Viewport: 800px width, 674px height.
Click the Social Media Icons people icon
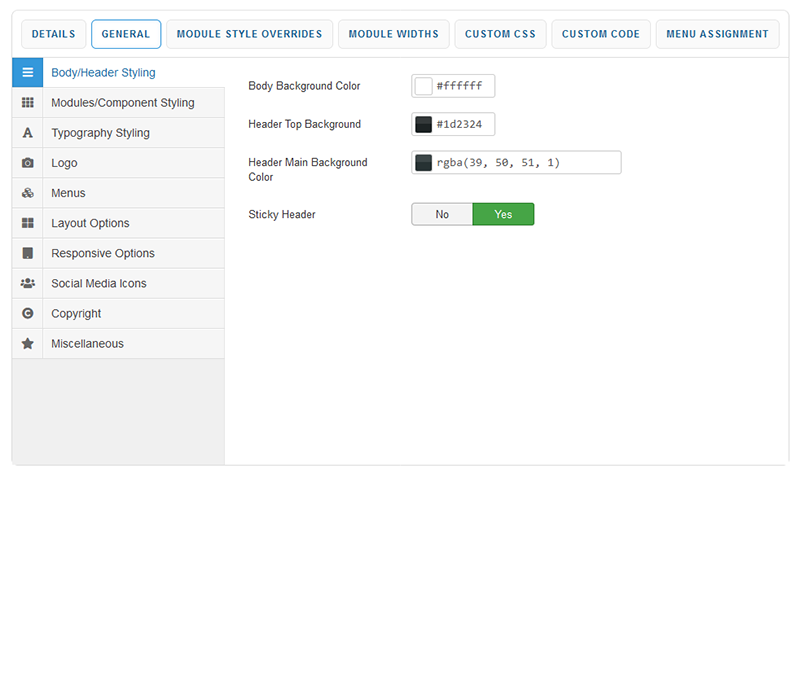tap(27, 283)
